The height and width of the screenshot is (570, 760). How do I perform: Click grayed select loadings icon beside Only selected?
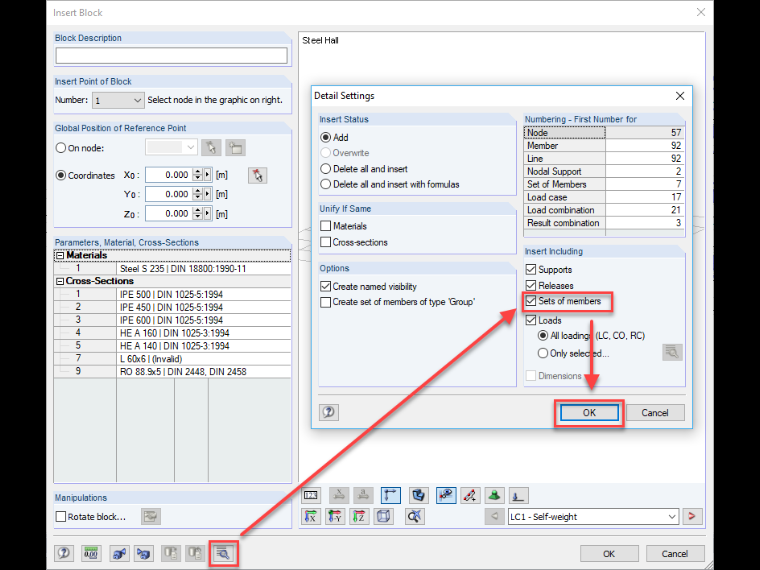[x=672, y=352]
